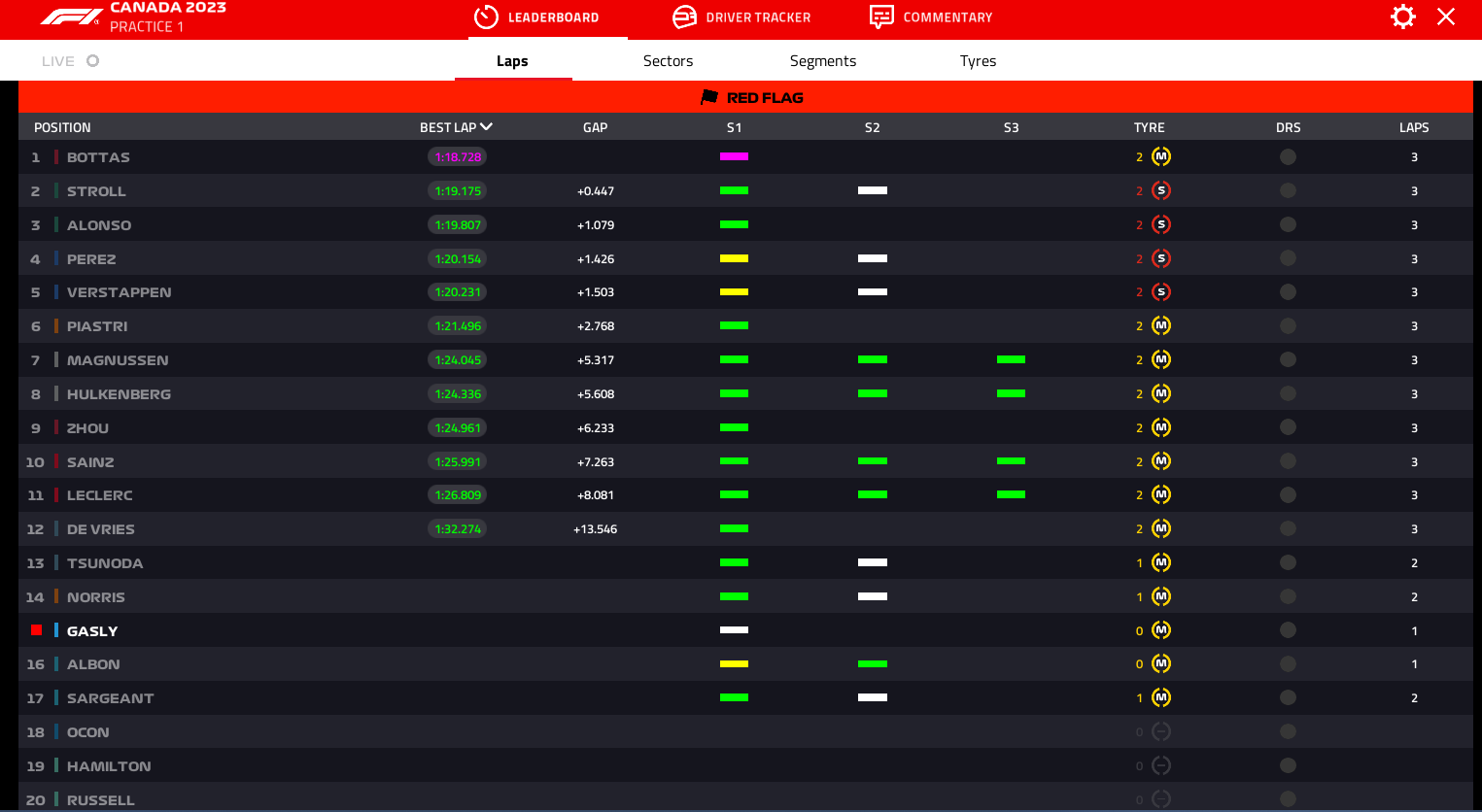Click Alonso soft tyre icon
The width and height of the screenshot is (1482, 812).
coord(1161,224)
